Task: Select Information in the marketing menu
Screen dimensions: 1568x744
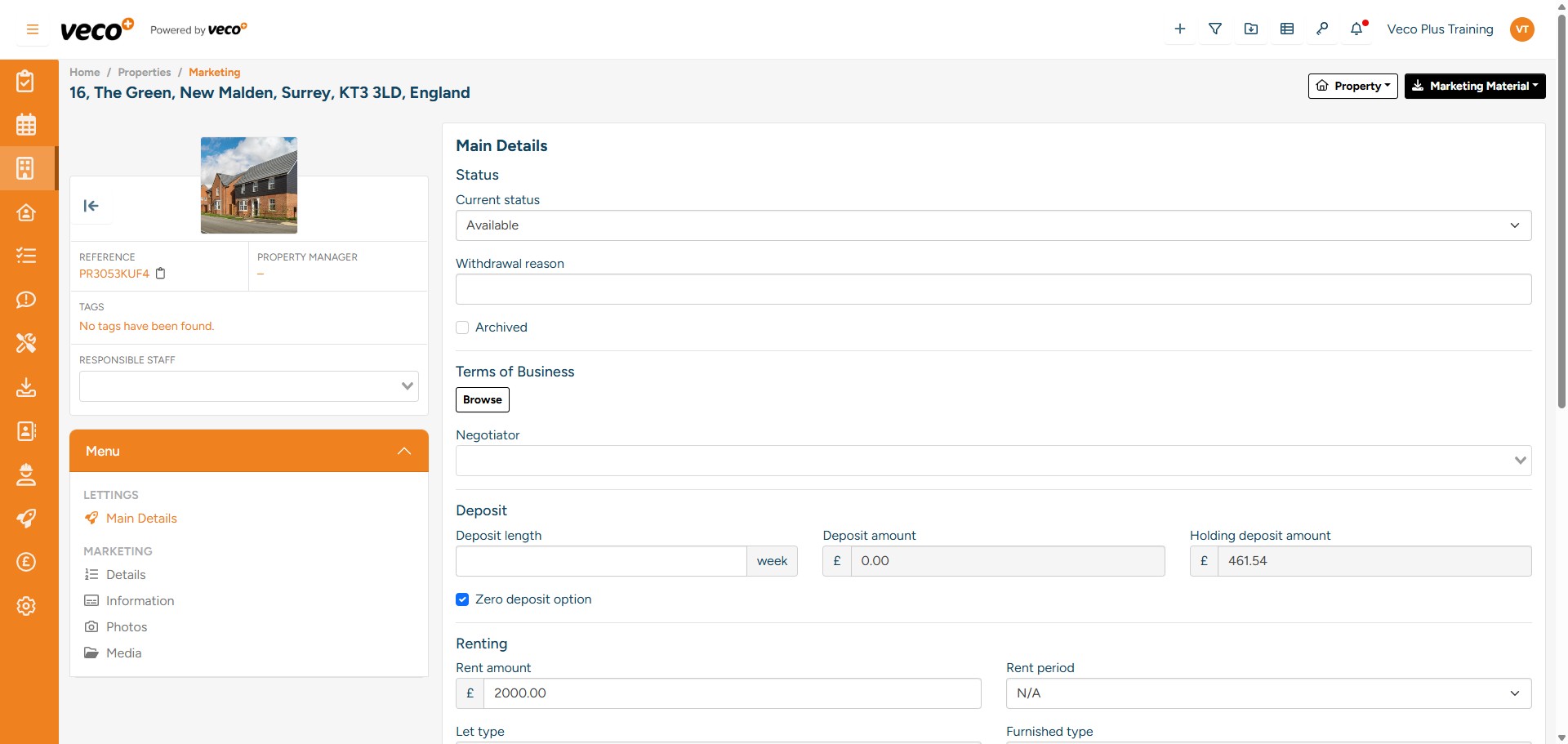Action: (x=140, y=601)
